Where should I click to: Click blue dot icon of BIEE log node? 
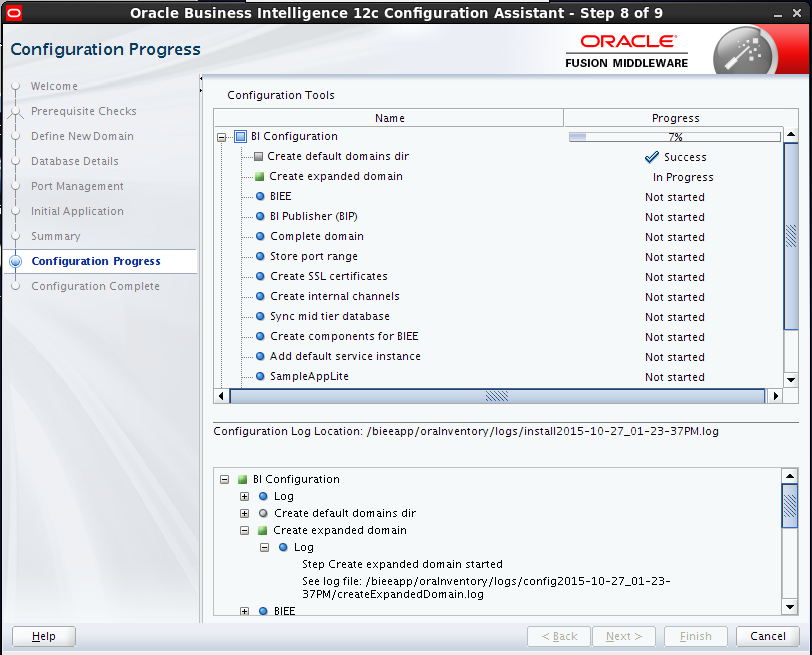tap(263, 611)
